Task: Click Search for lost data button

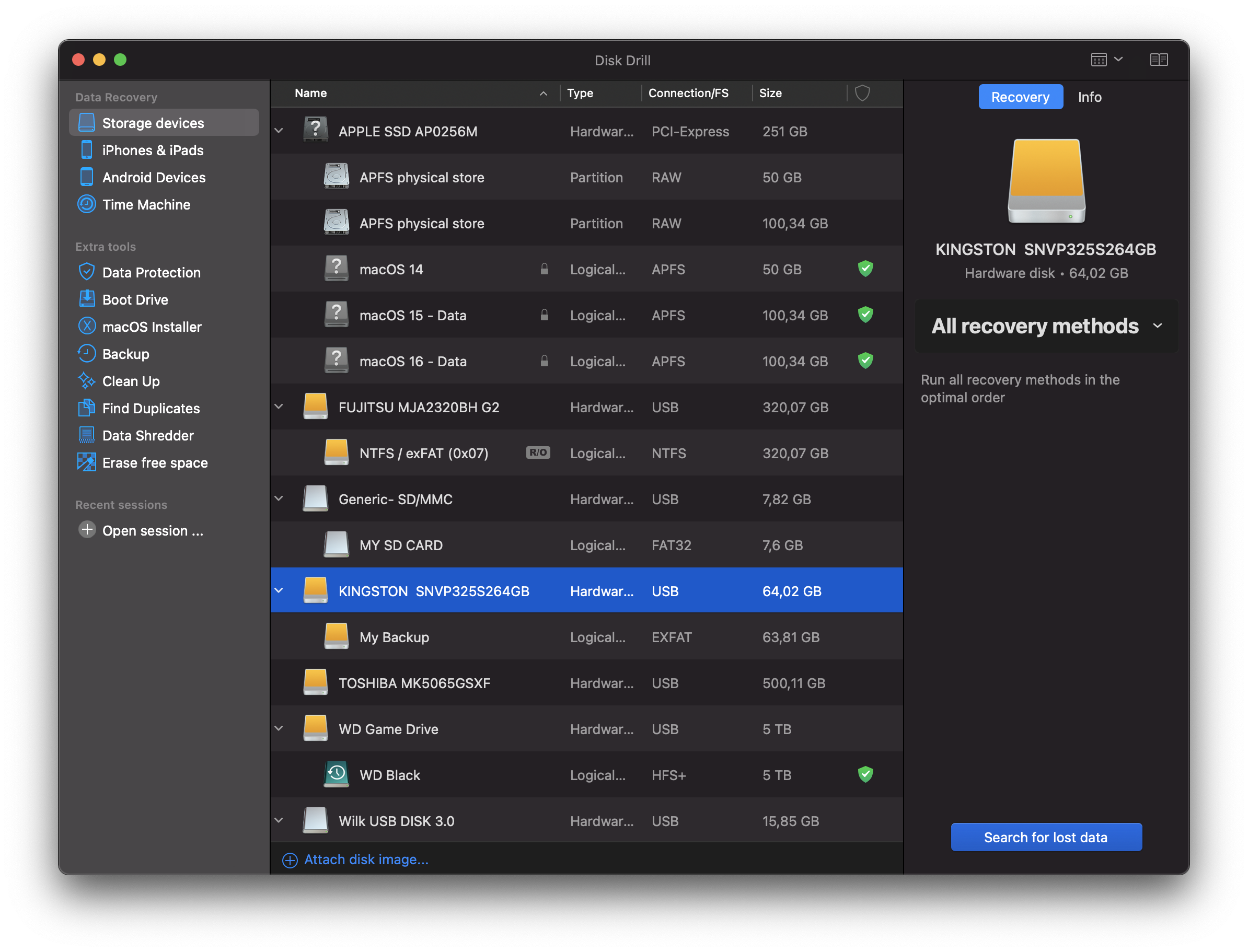Action: (1045, 837)
